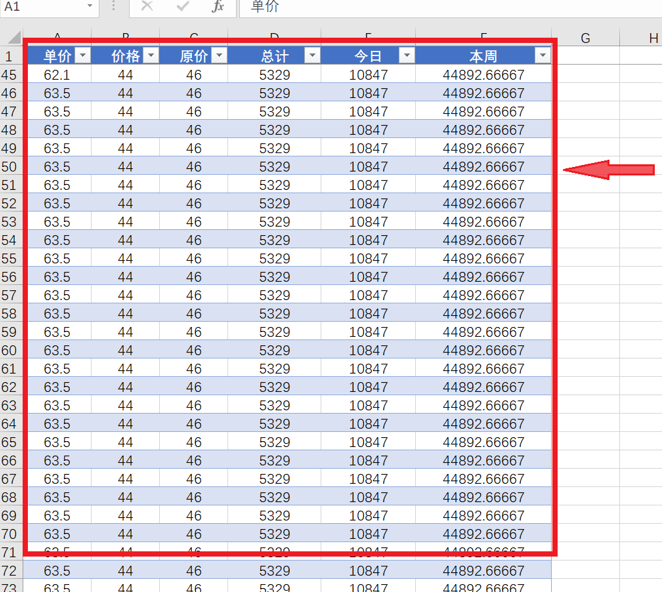Click 44892.66667 in row 45
664x593 pixels.
(483, 75)
